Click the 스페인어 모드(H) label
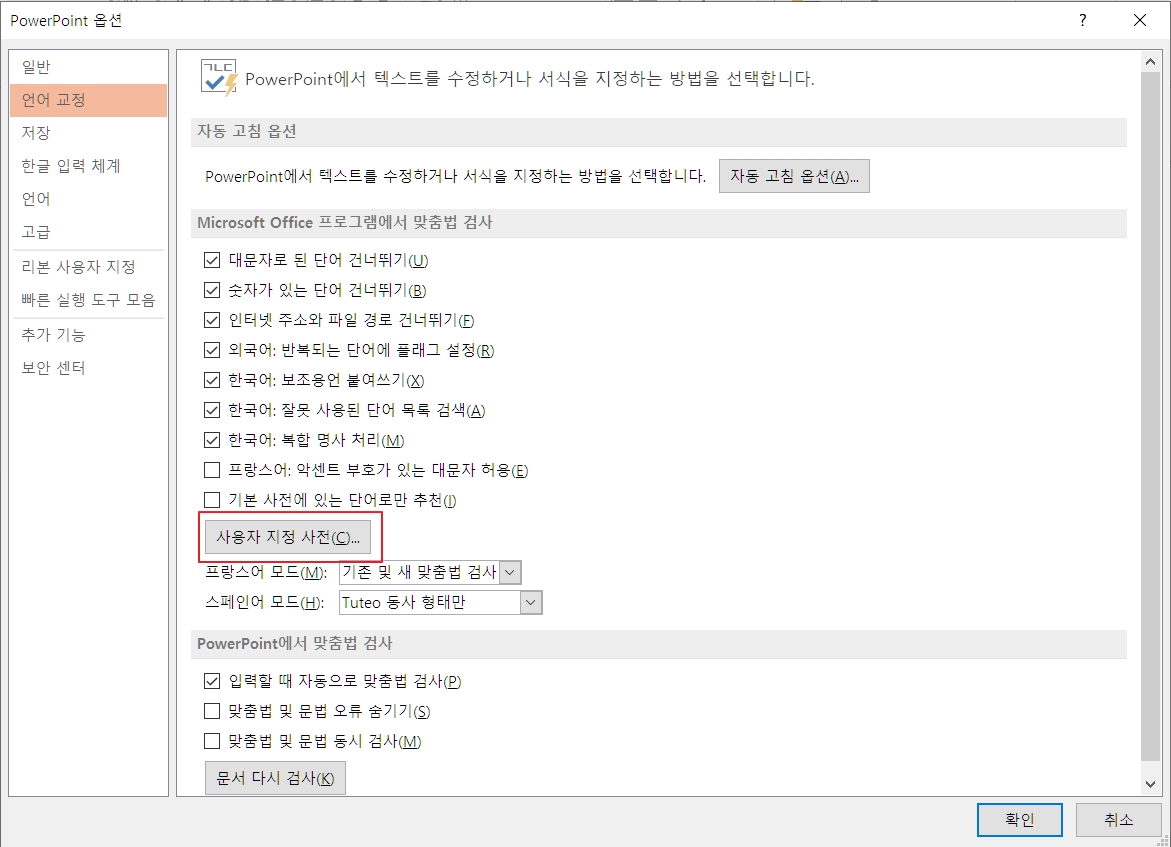 coord(264,603)
